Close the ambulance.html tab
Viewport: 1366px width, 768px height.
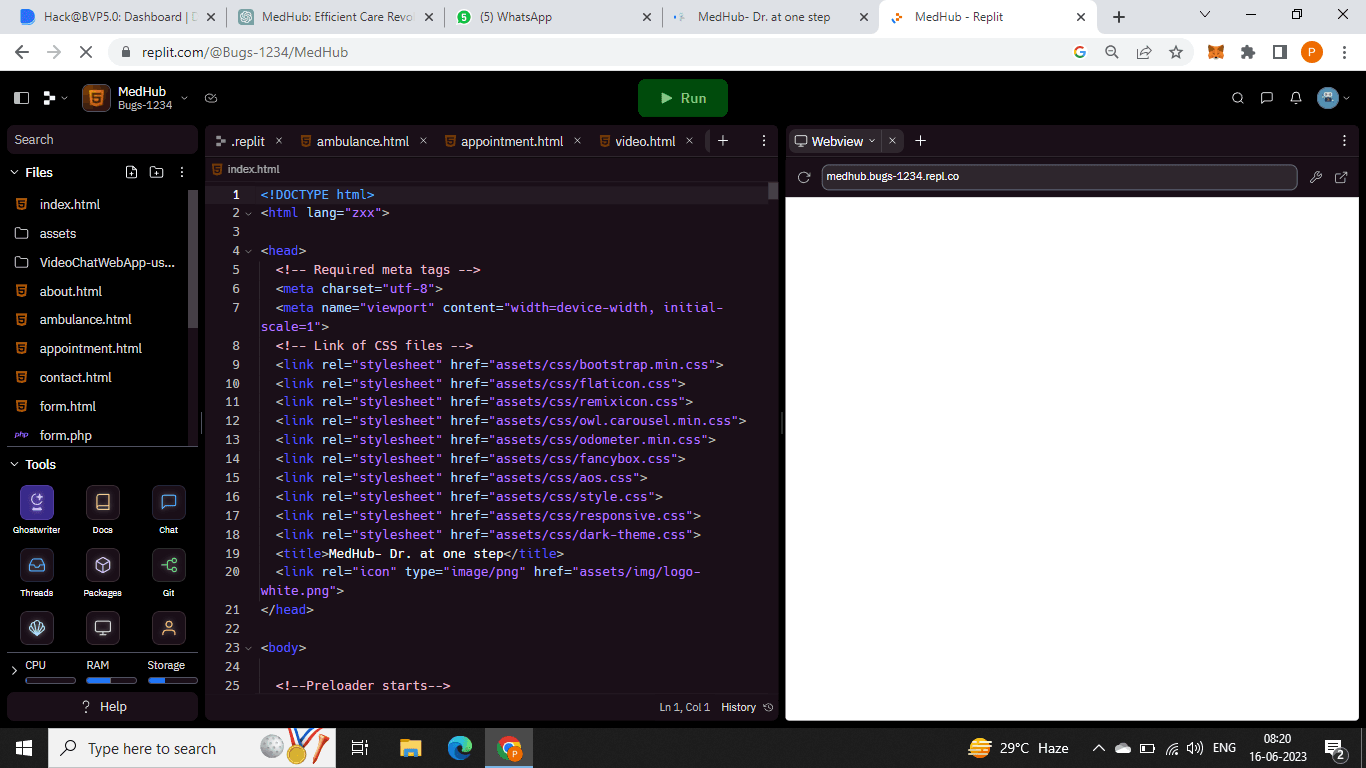coord(423,141)
